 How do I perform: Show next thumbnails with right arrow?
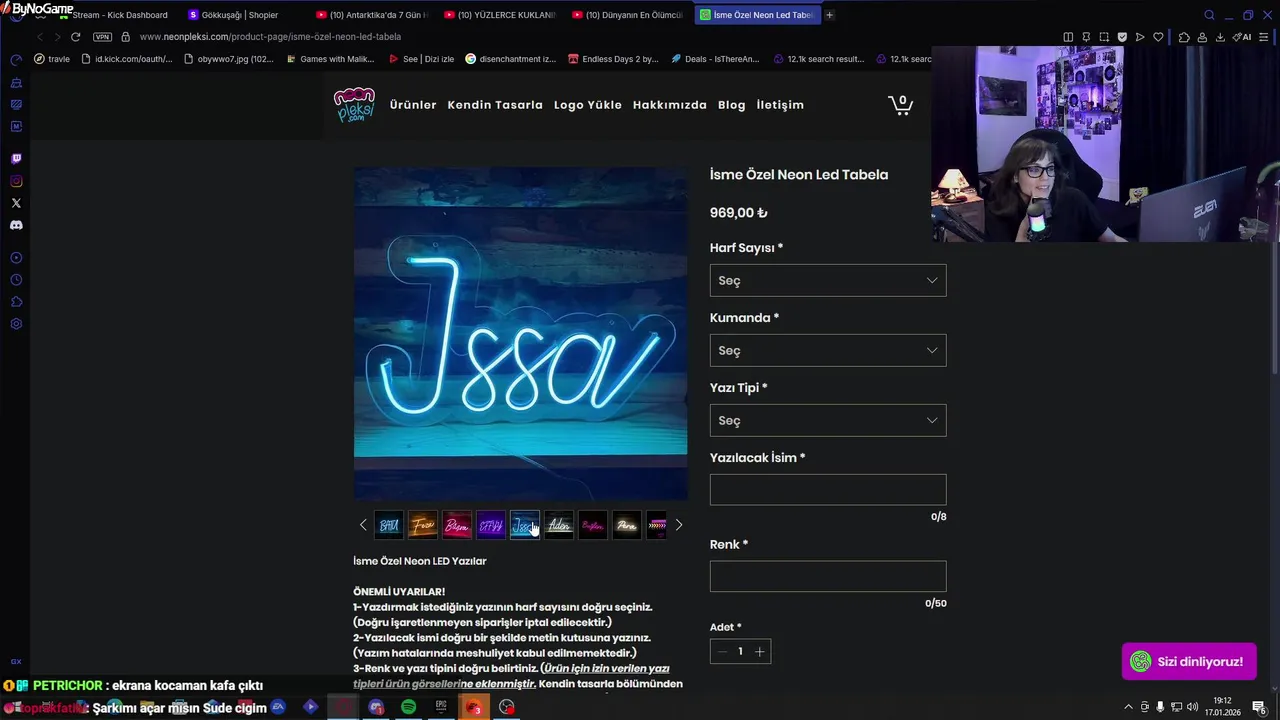tap(678, 525)
